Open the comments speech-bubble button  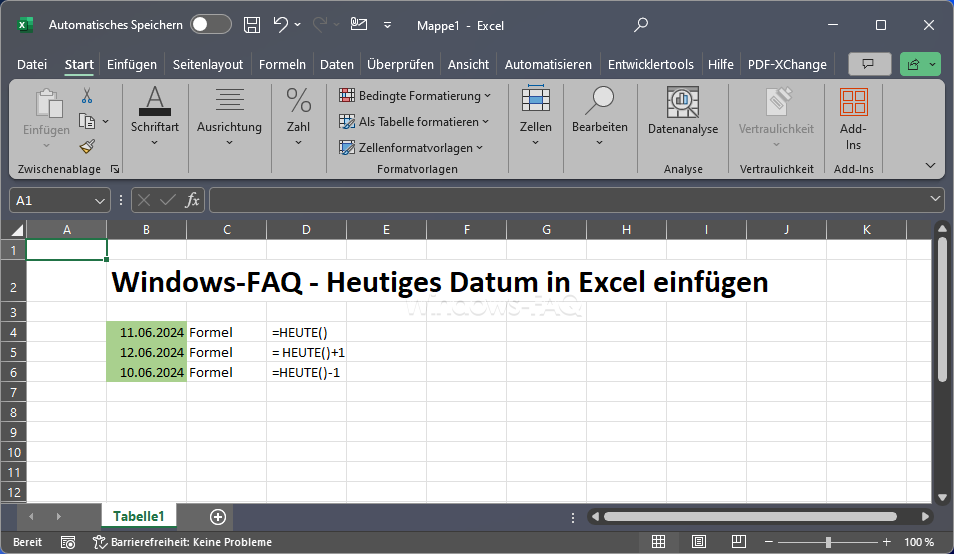coord(869,64)
